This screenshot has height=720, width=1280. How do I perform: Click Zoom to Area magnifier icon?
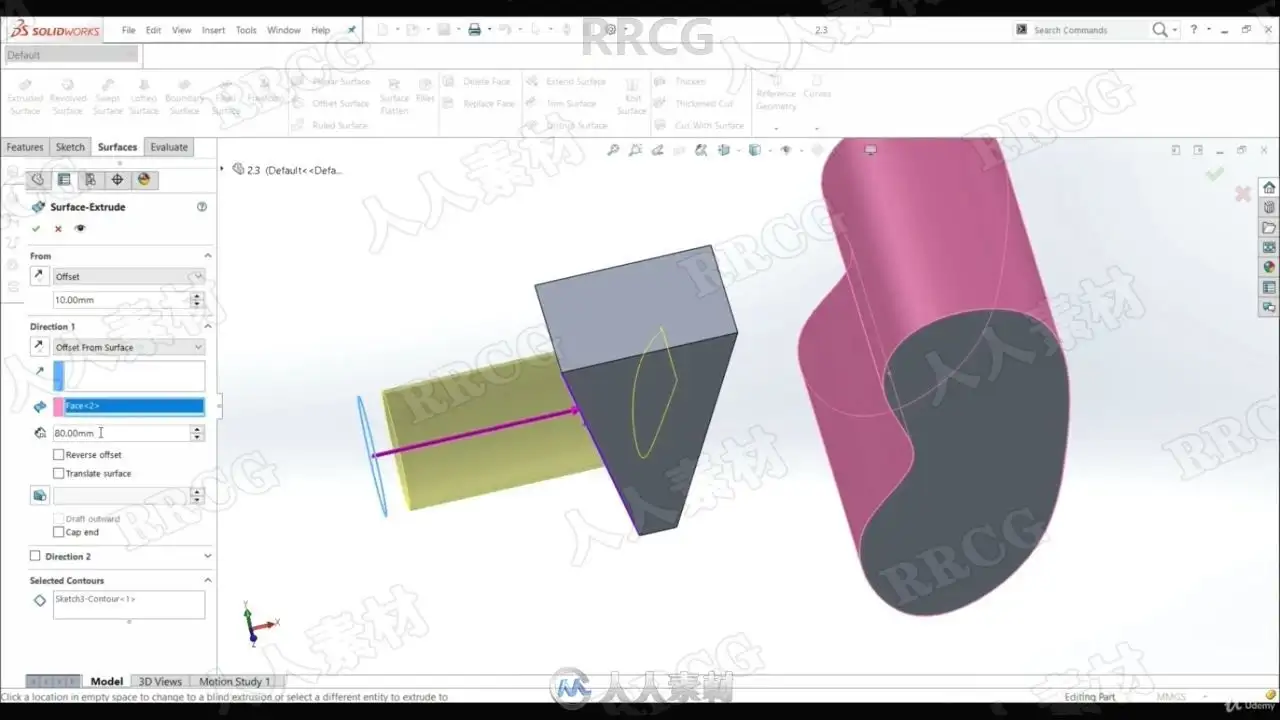point(635,150)
